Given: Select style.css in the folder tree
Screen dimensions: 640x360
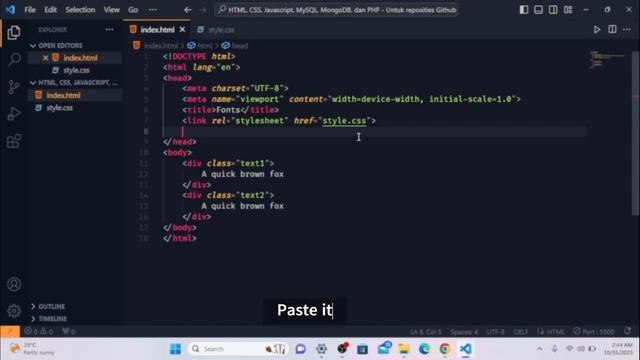Looking at the screenshot, I should pos(59,108).
